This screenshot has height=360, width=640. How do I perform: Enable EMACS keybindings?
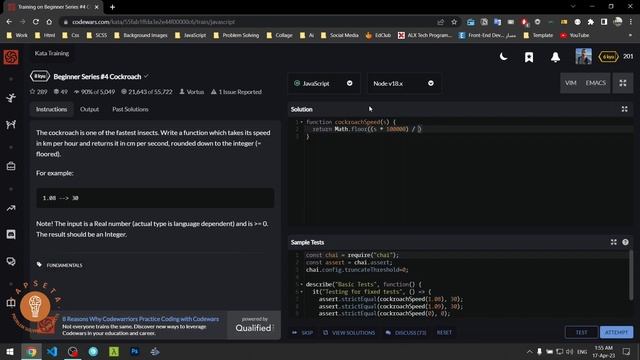coord(596,83)
